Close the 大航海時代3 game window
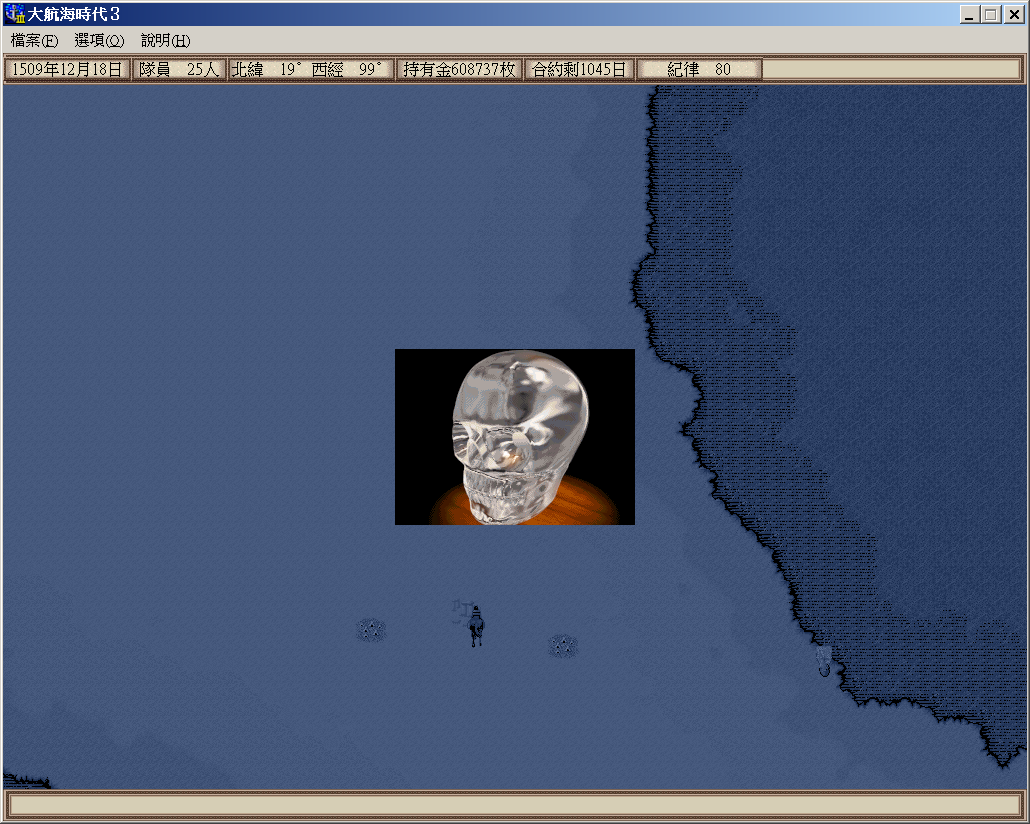Screen dimensions: 1030x824 click(1013, 15)
